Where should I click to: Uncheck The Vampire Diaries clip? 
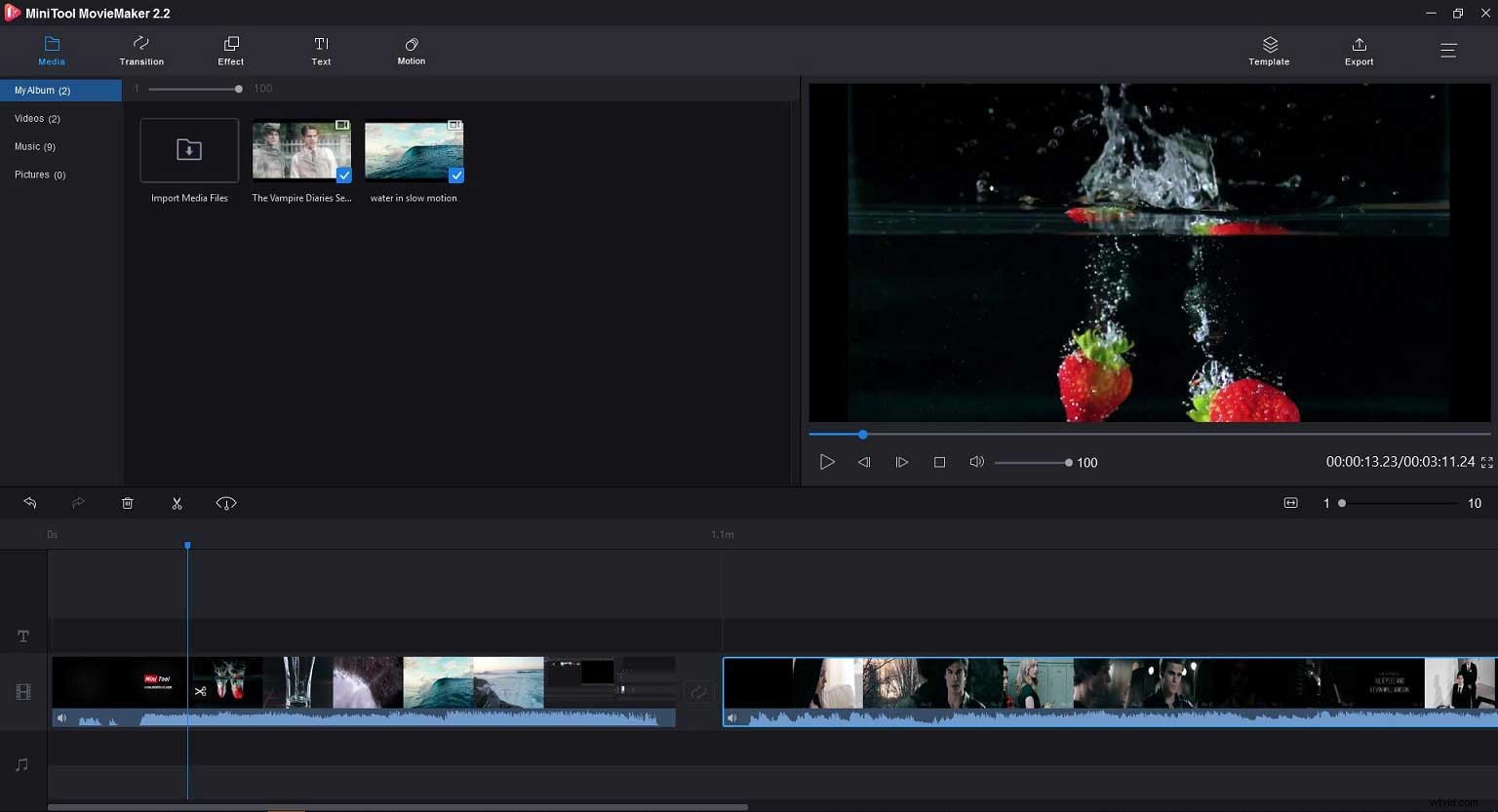[344, 175]
